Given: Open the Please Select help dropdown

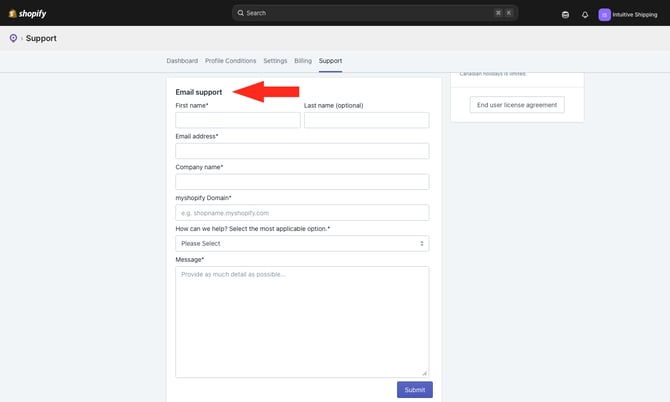Looking at the screenshot, I should click(302, 243).
